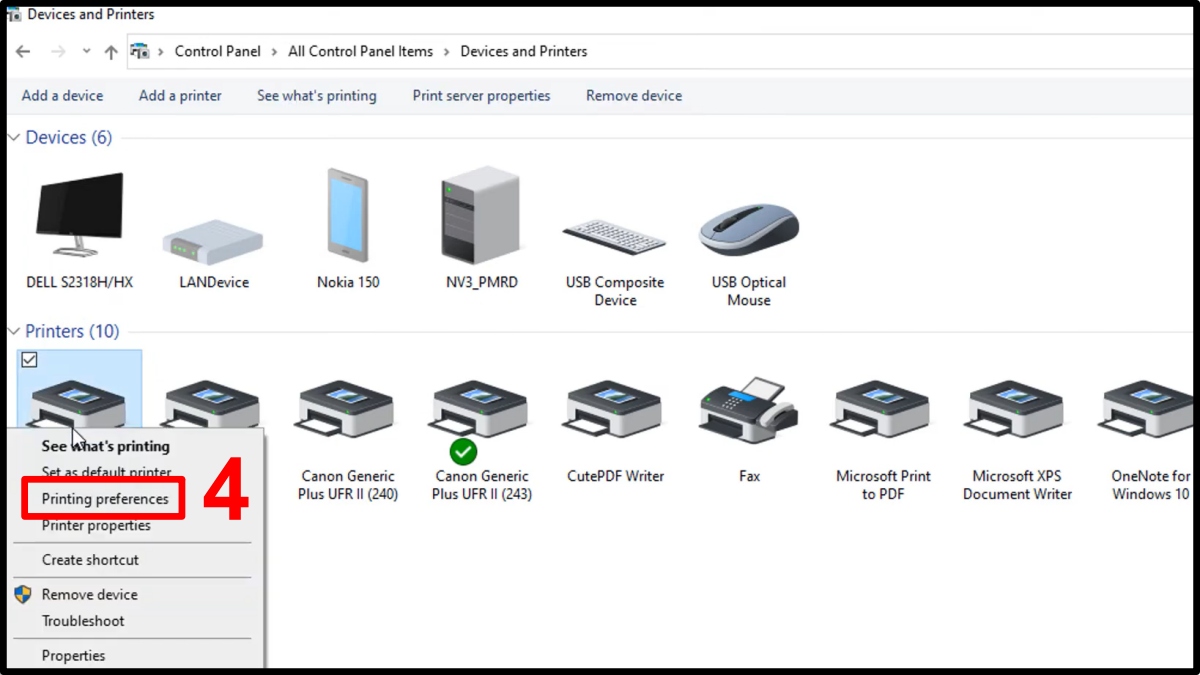Click Remove device in toolbar
1200x675 pixels.
[634, 96]
